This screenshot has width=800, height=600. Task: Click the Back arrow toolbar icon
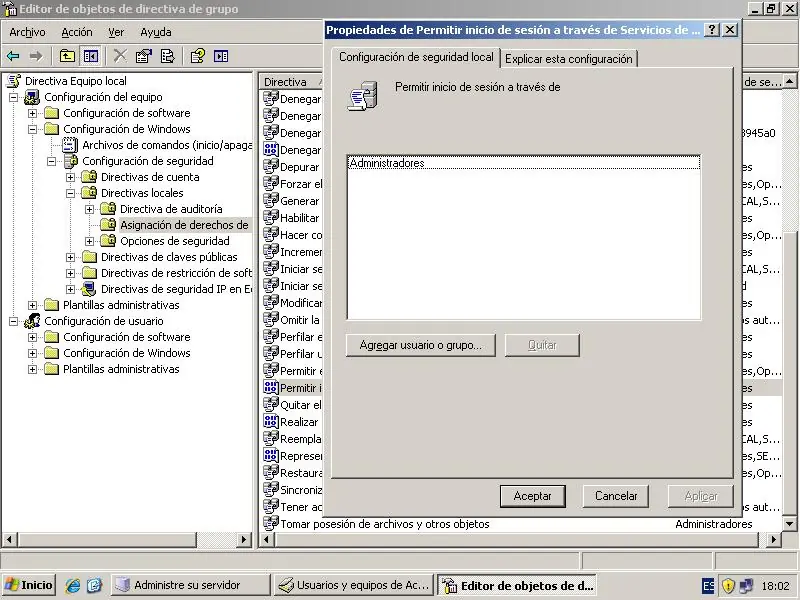coord(13,56)
